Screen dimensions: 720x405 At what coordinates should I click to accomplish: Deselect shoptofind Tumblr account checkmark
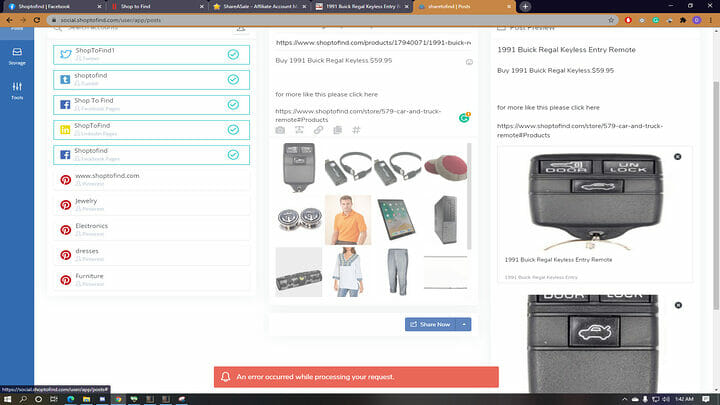tap(233, 79)
